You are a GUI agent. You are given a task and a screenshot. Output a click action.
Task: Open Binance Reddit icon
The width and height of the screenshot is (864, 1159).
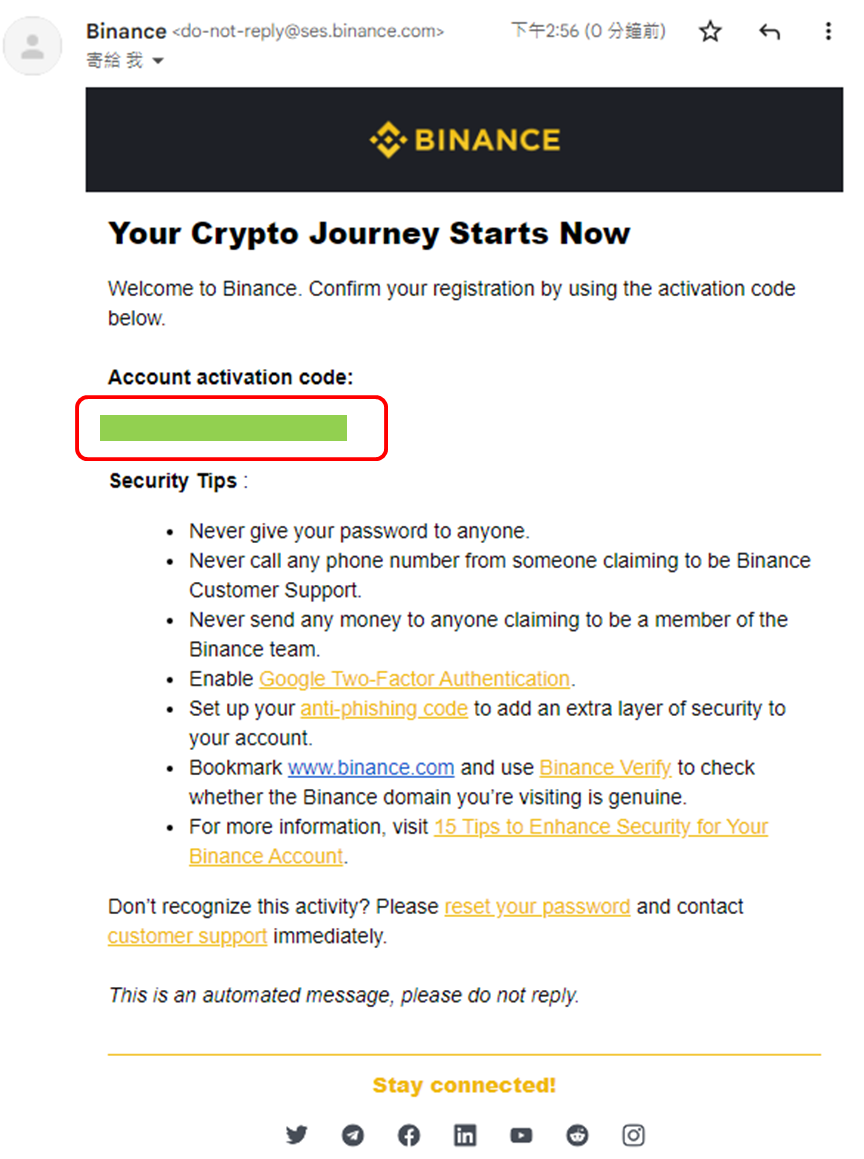(577, 1135)
